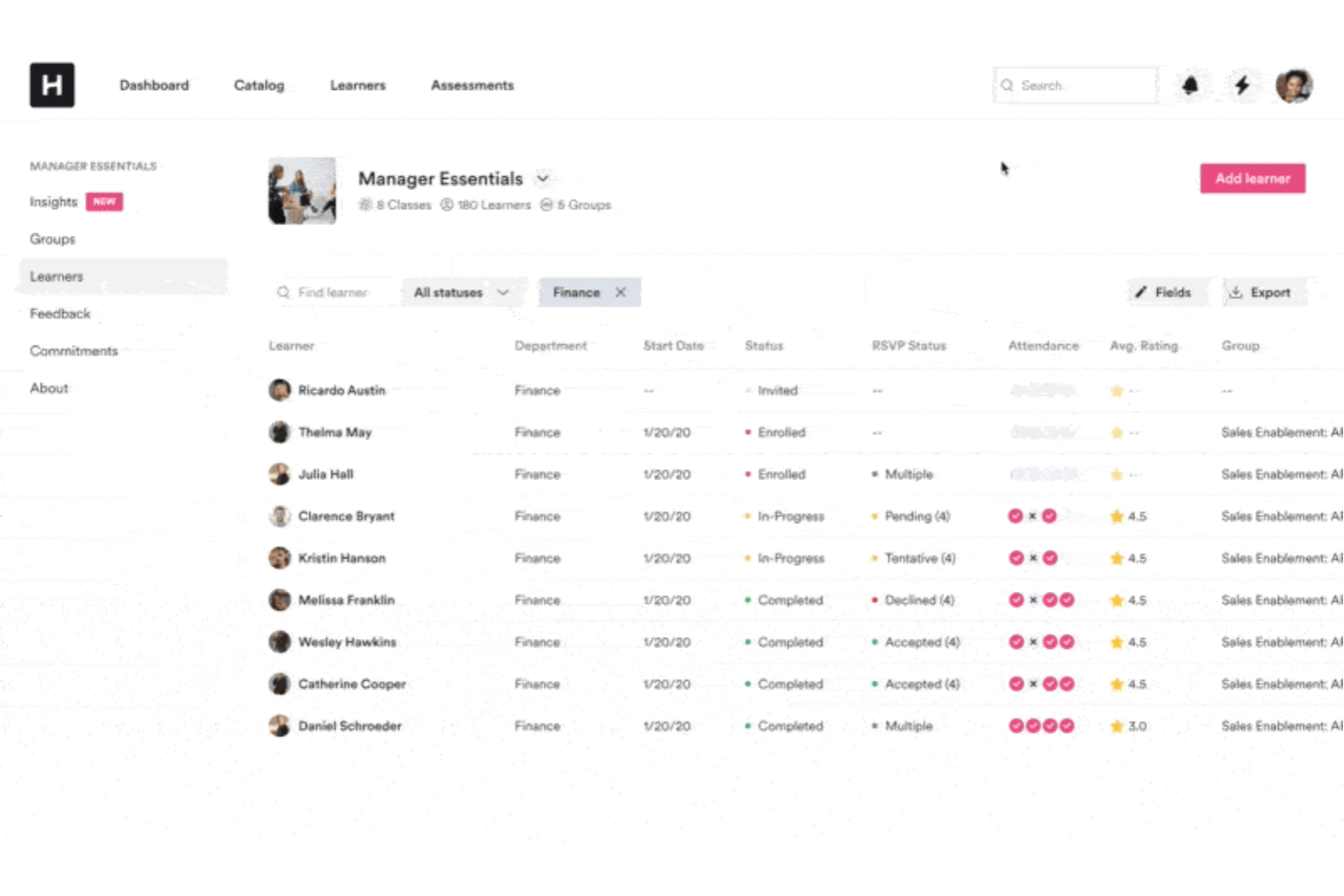Click the notification bell icon
The height and width of the screenshot is (896, 1344).
[1190, 84]
